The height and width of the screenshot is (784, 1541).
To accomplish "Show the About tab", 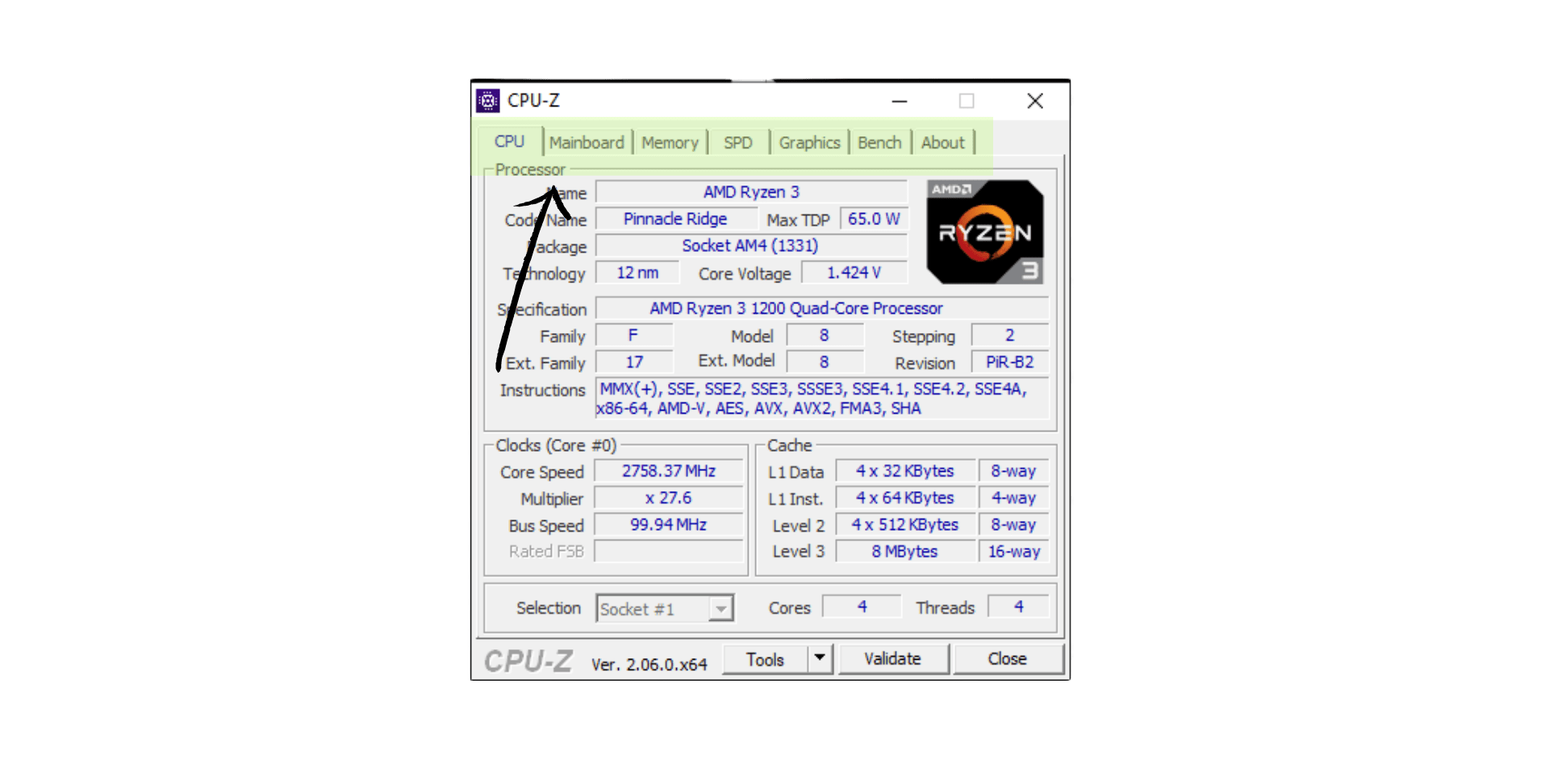I will tap(942, 143).
